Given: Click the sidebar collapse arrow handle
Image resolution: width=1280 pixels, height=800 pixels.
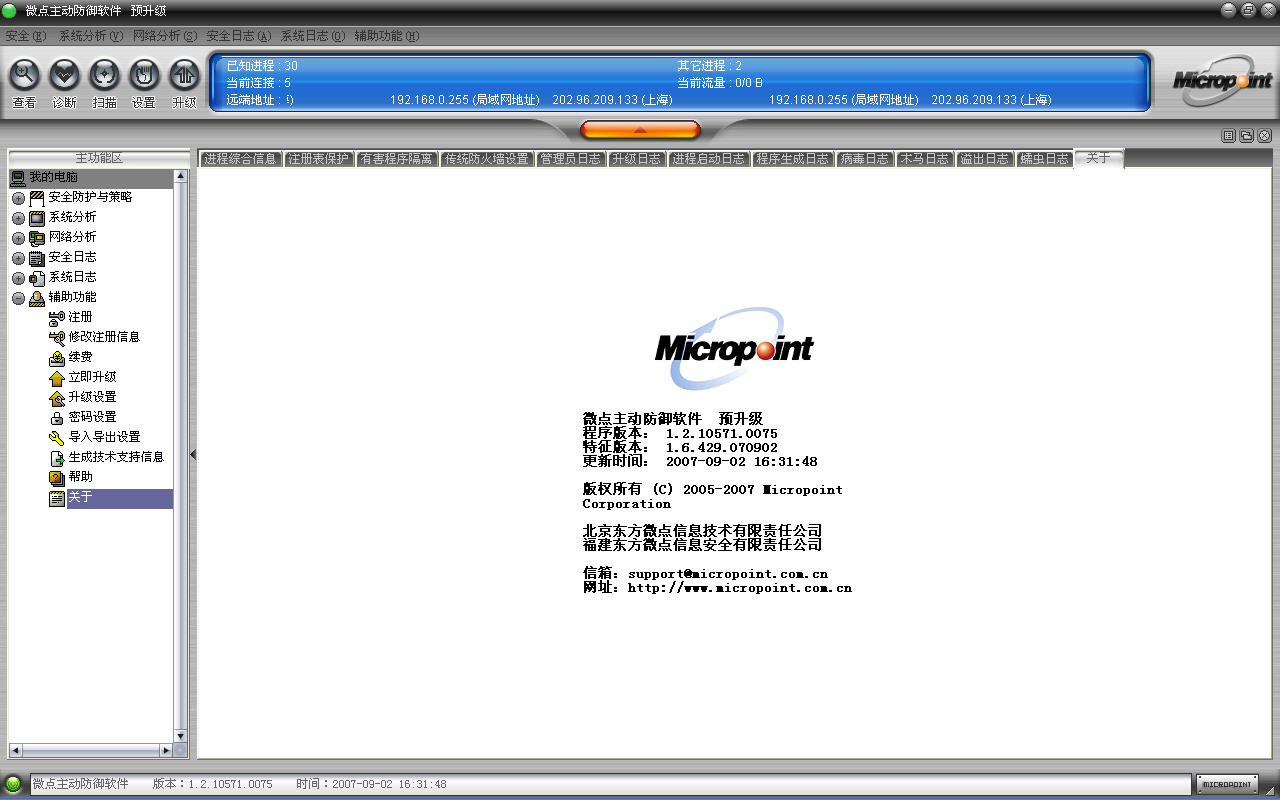Looking at the screenshot, I should pyautogui.click(x=193, y=455).
